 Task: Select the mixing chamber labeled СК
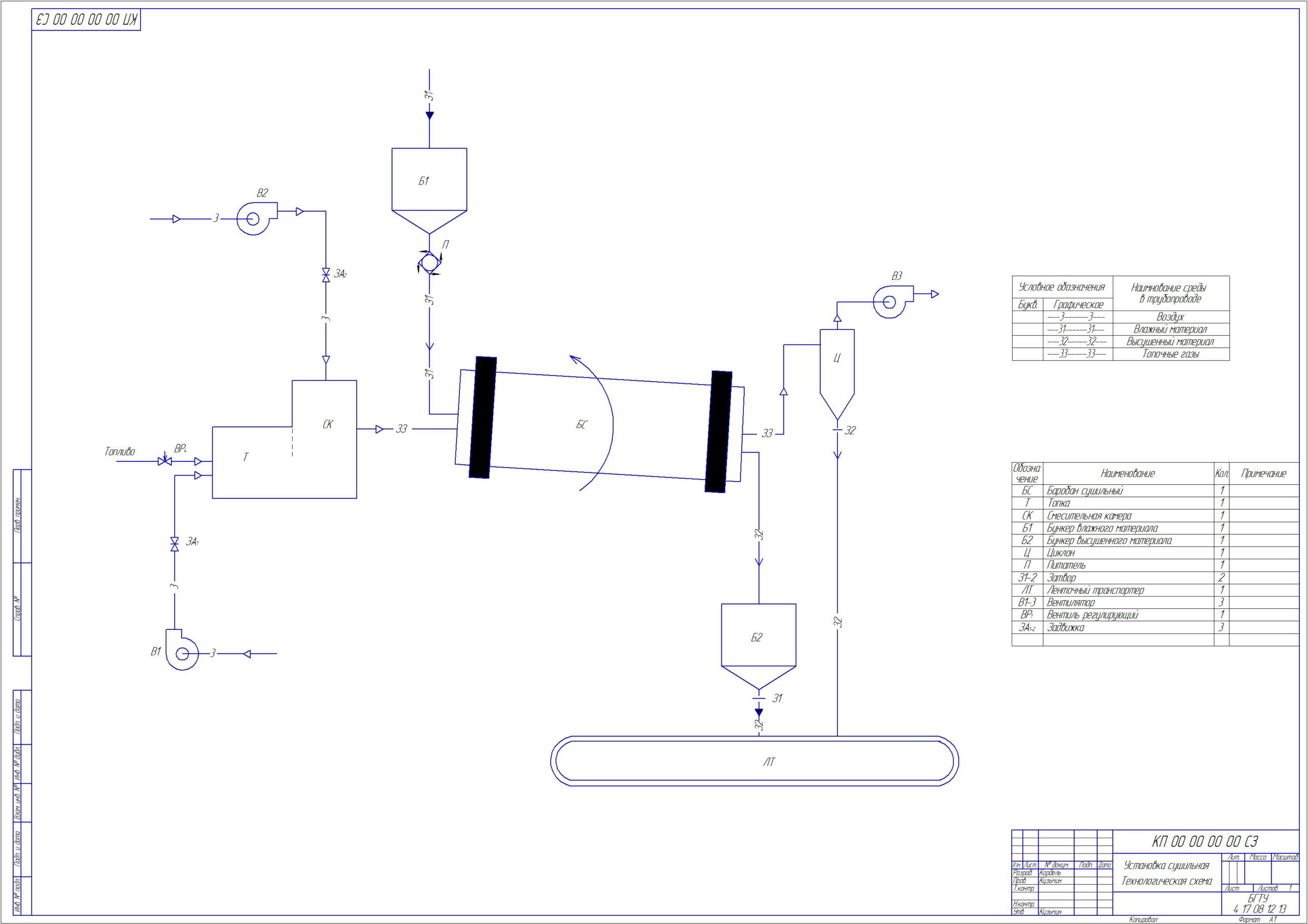point(324,439)
